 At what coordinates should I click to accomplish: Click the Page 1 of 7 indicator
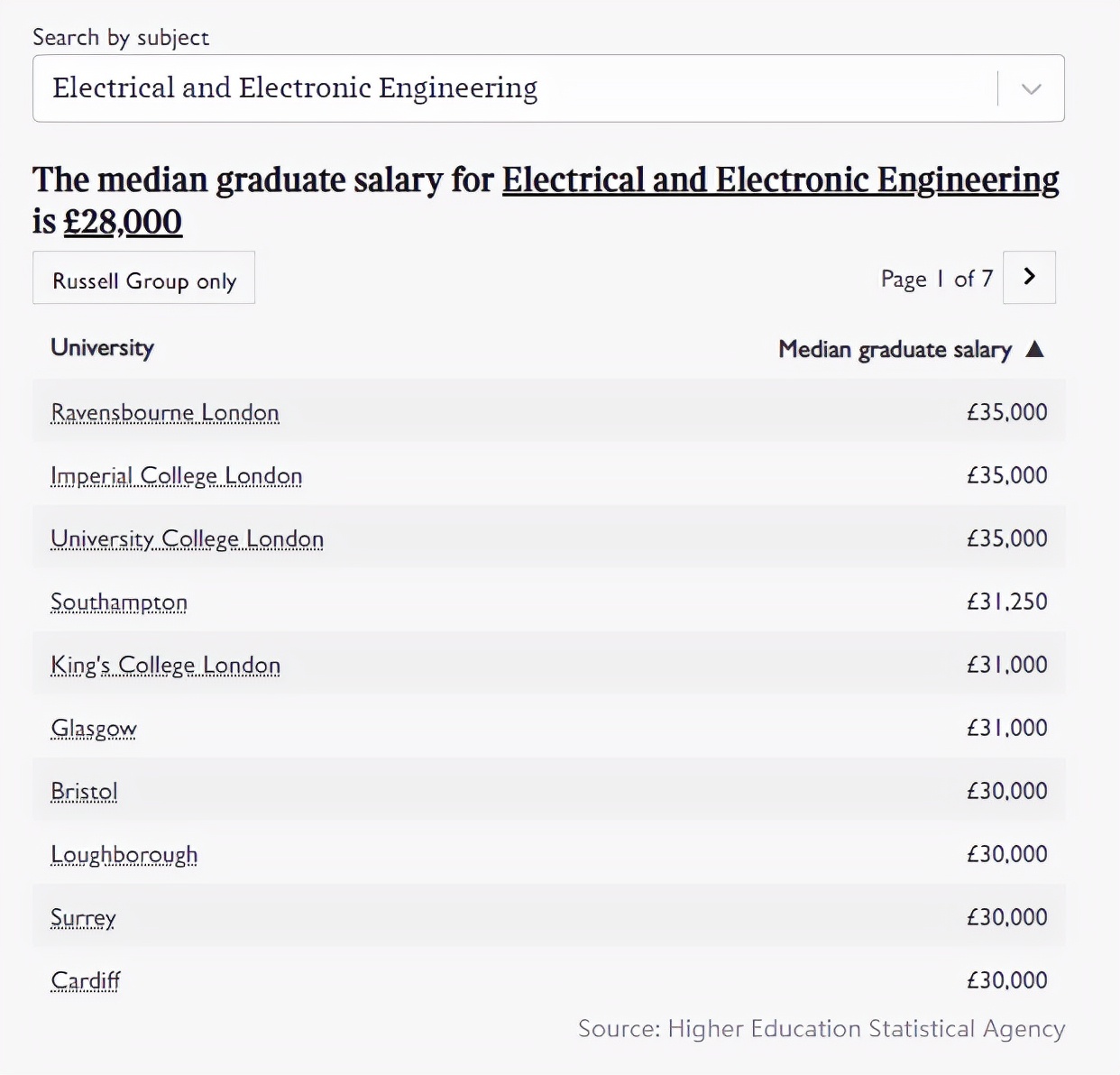(x=937, y=279)
